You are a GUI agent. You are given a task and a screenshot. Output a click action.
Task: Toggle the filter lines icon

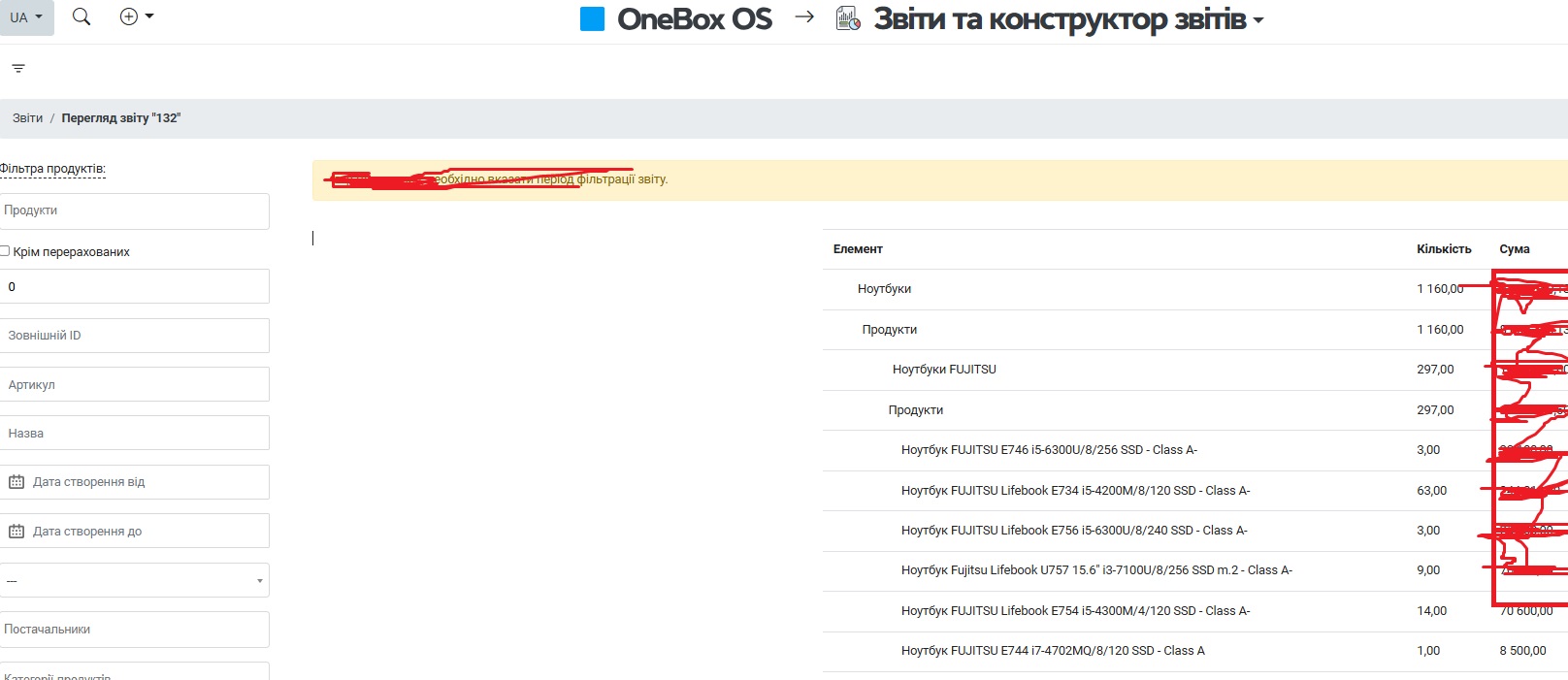click(18, 68)
